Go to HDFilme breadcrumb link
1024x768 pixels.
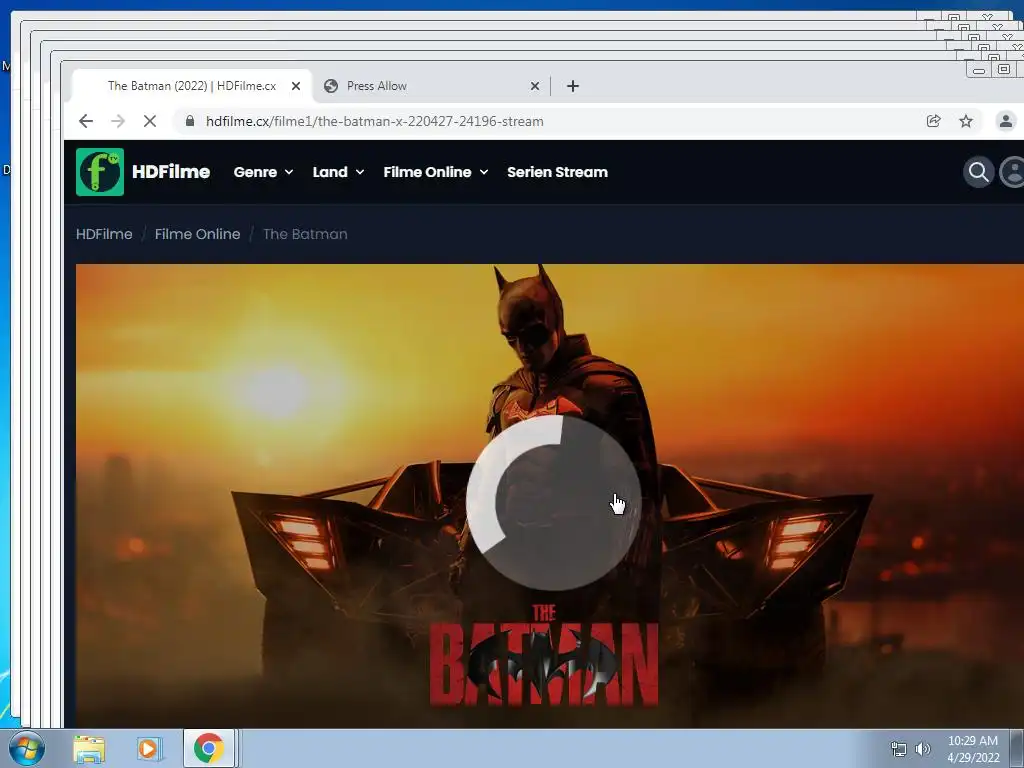coord(104,234)
